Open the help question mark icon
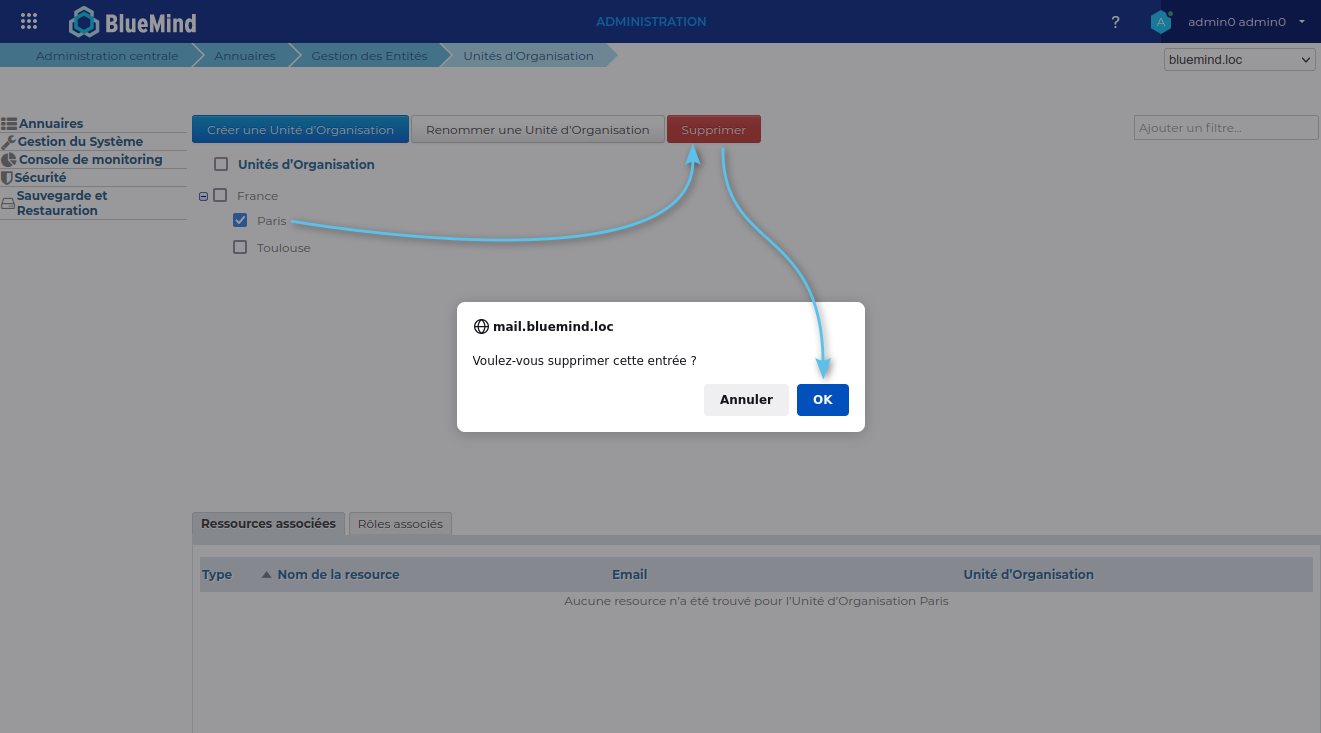The height and width of the screenshot is (733, 1321). pos(1116,22)
